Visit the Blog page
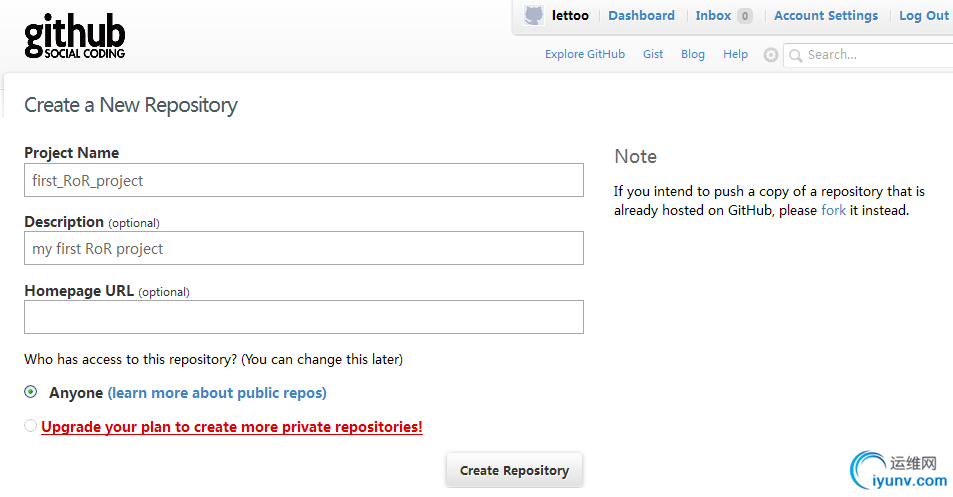This screenshot has width=953, height=497. 693,55
